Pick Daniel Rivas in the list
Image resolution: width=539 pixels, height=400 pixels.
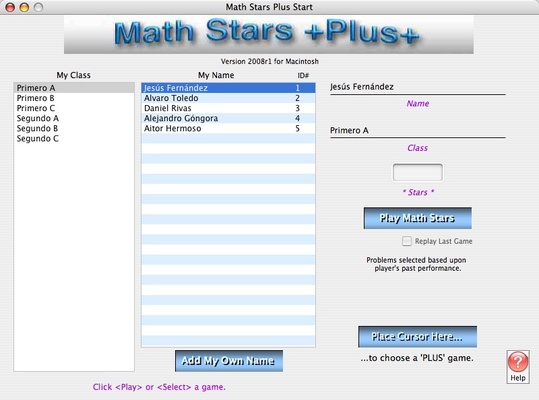228,108
